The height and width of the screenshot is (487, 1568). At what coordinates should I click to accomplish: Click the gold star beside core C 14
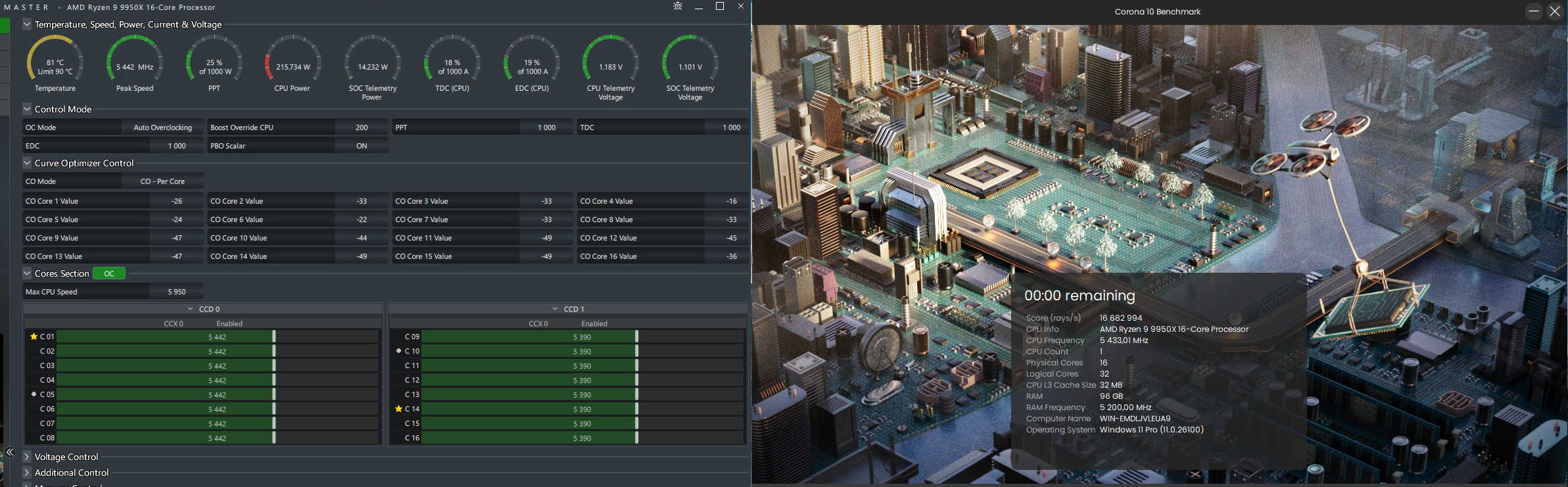pos(398,409)
